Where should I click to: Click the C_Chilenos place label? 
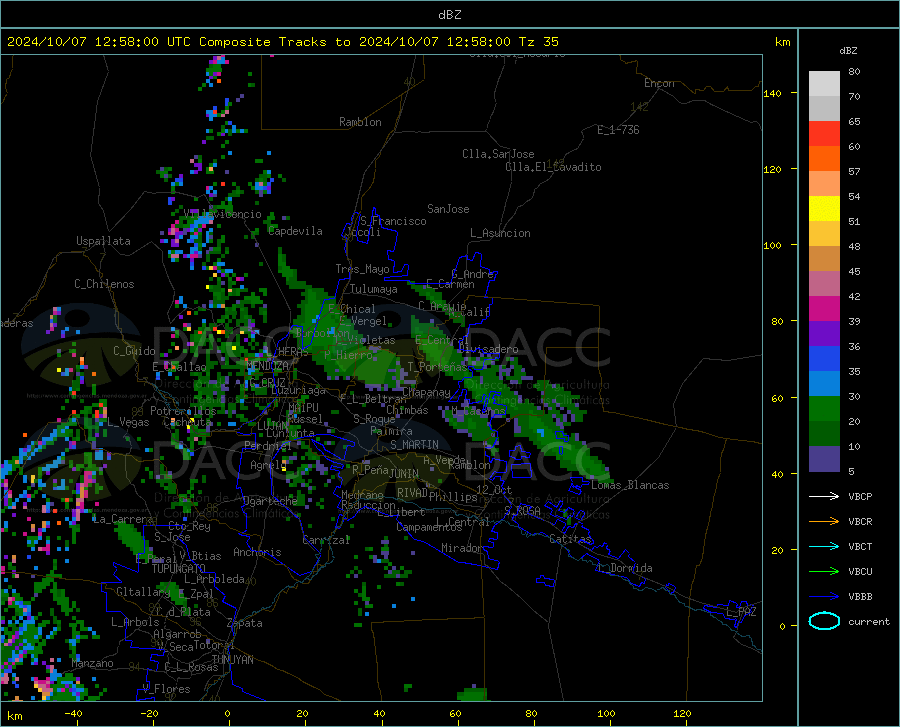(x=104, y=284)
